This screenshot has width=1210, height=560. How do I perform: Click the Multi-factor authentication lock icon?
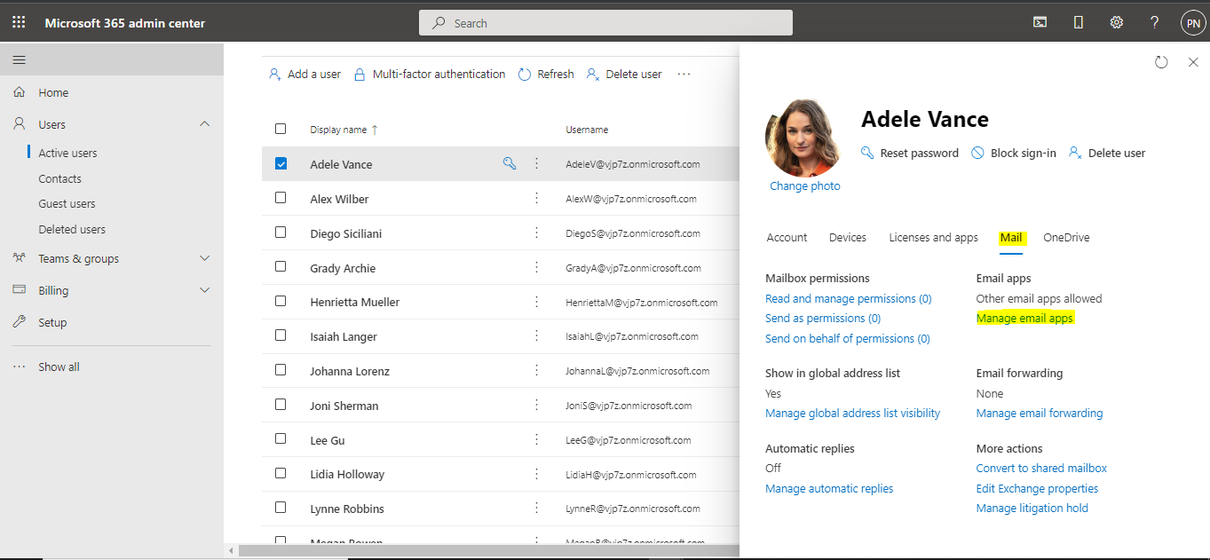click(360, 74)
